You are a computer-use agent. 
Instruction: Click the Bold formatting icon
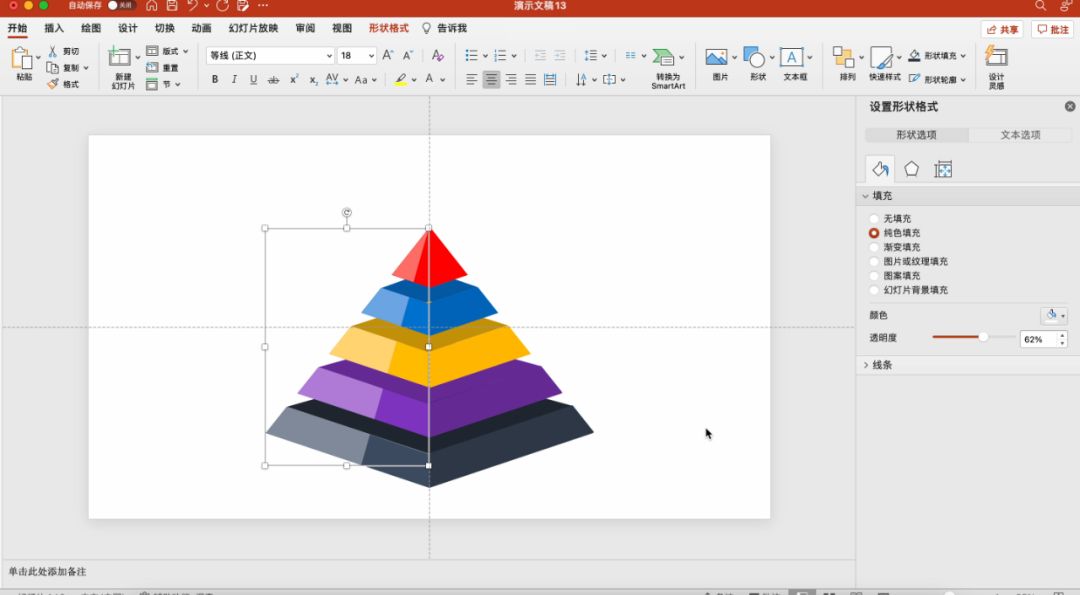[215, 80]
